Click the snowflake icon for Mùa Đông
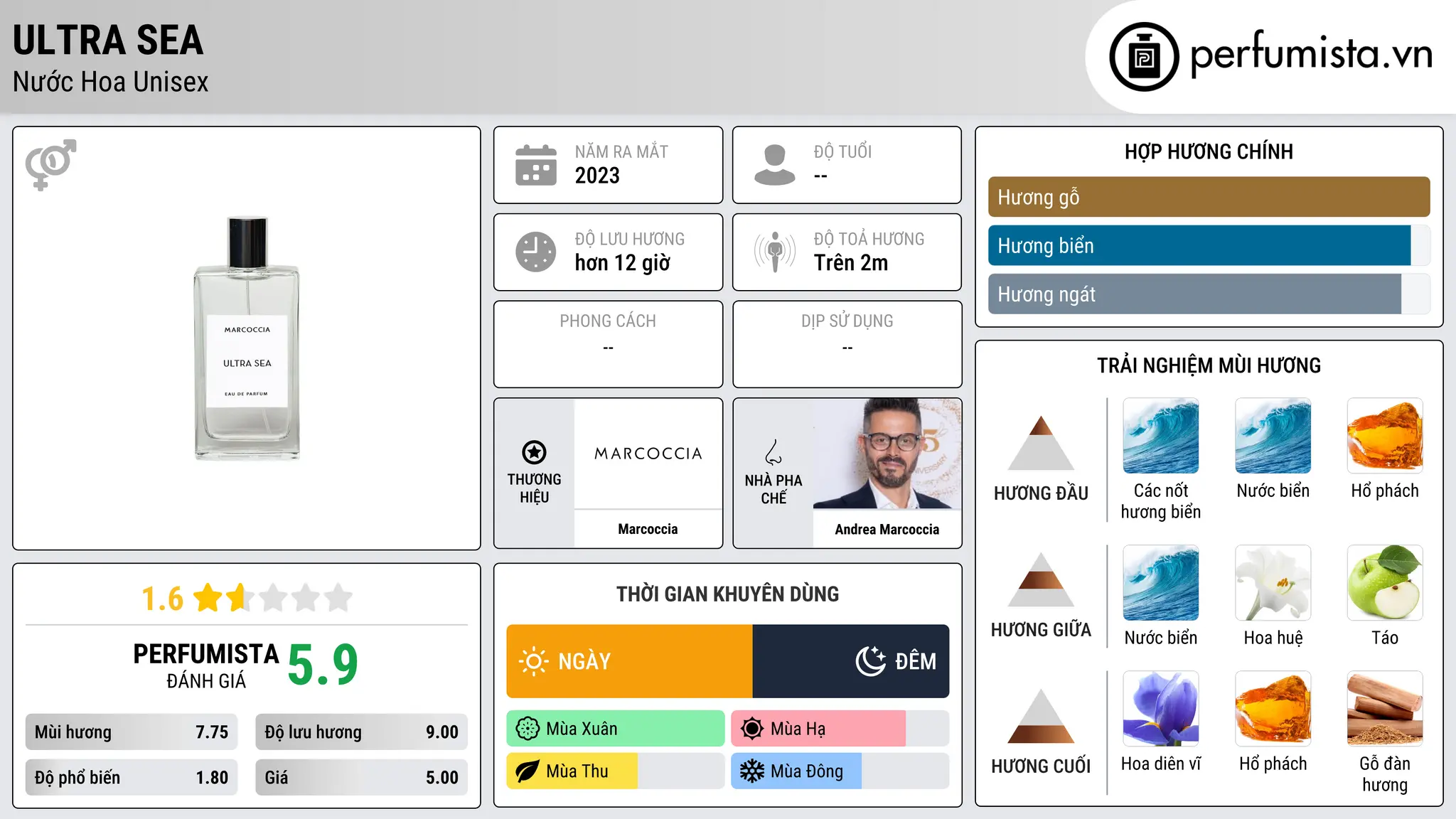The image size is (1456, 819). pyautogui.click(x=752, y=771)
